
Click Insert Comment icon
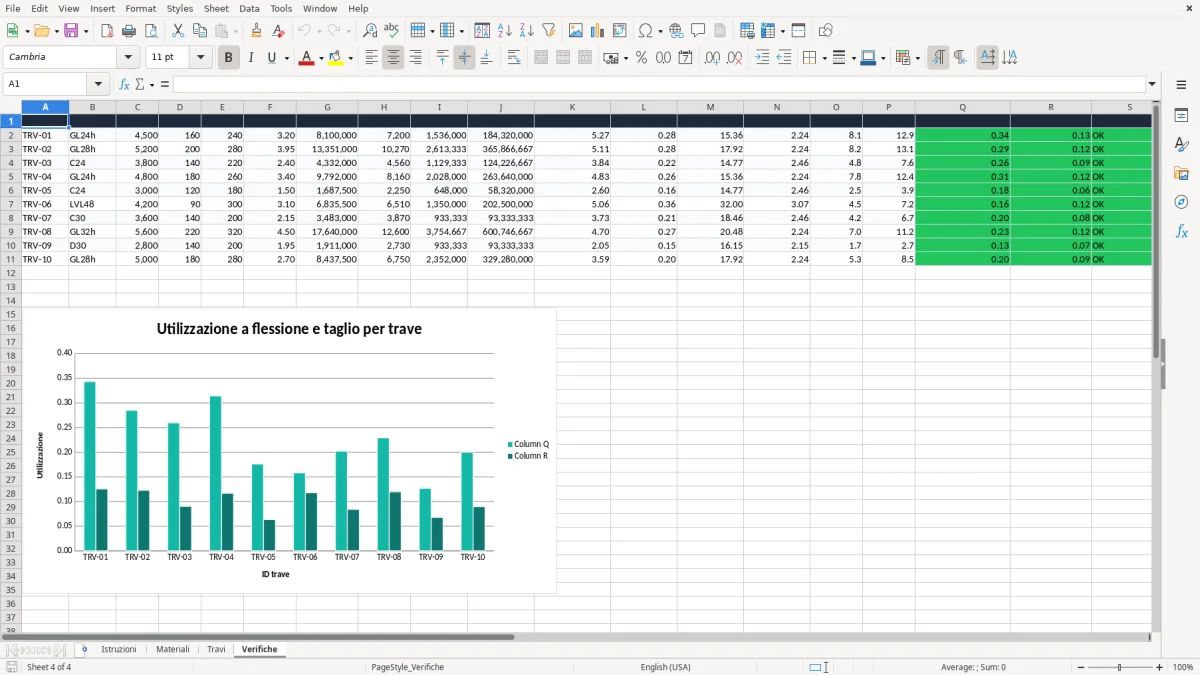[x=699, y=31]
